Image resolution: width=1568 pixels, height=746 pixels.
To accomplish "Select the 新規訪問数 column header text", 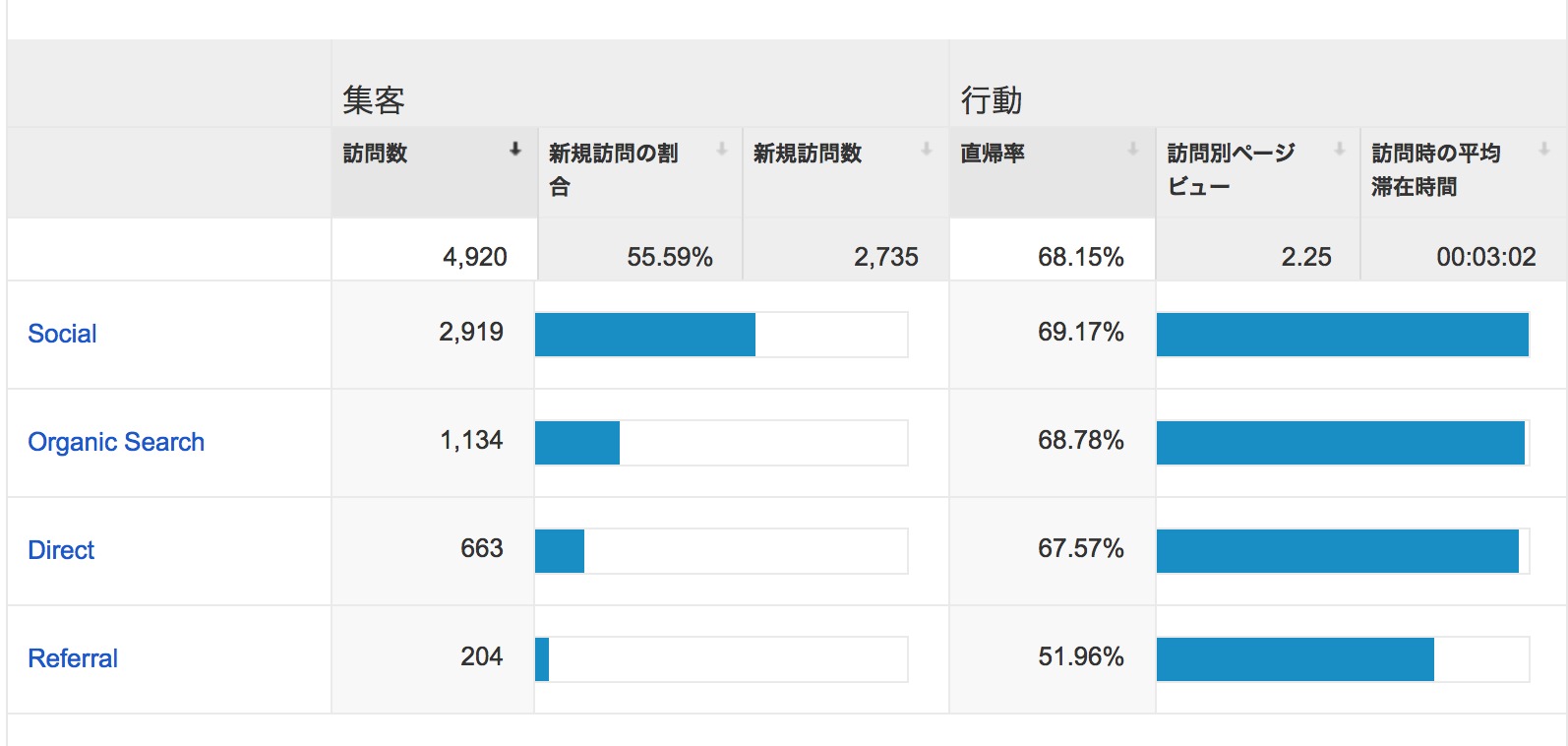I will tap(808, 154).
